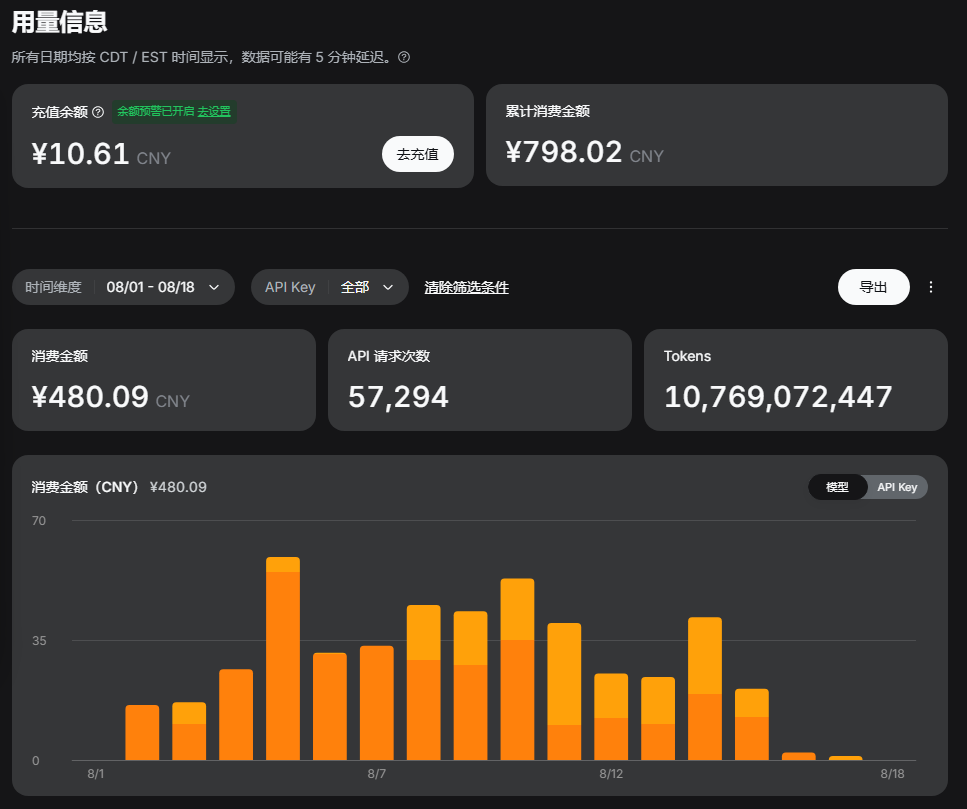Select the 10,769,072,447 Tokens value
This screenshot has height=809, width=967.
coord(778,397)
